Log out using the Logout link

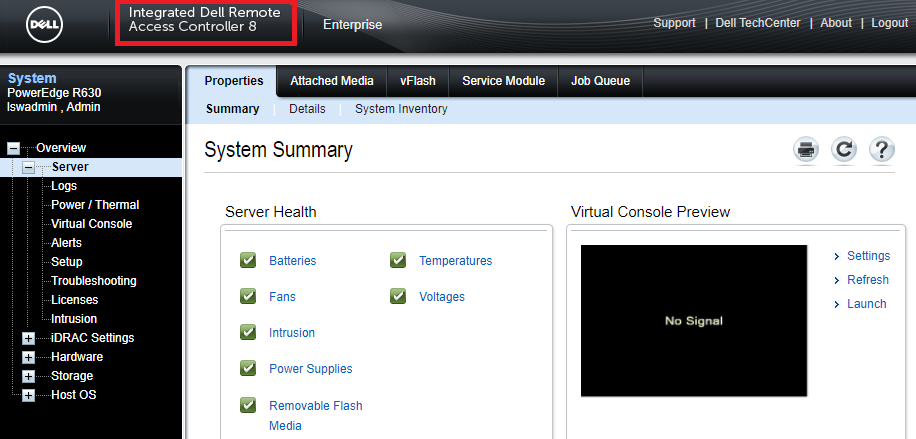[x=890, y=23]
